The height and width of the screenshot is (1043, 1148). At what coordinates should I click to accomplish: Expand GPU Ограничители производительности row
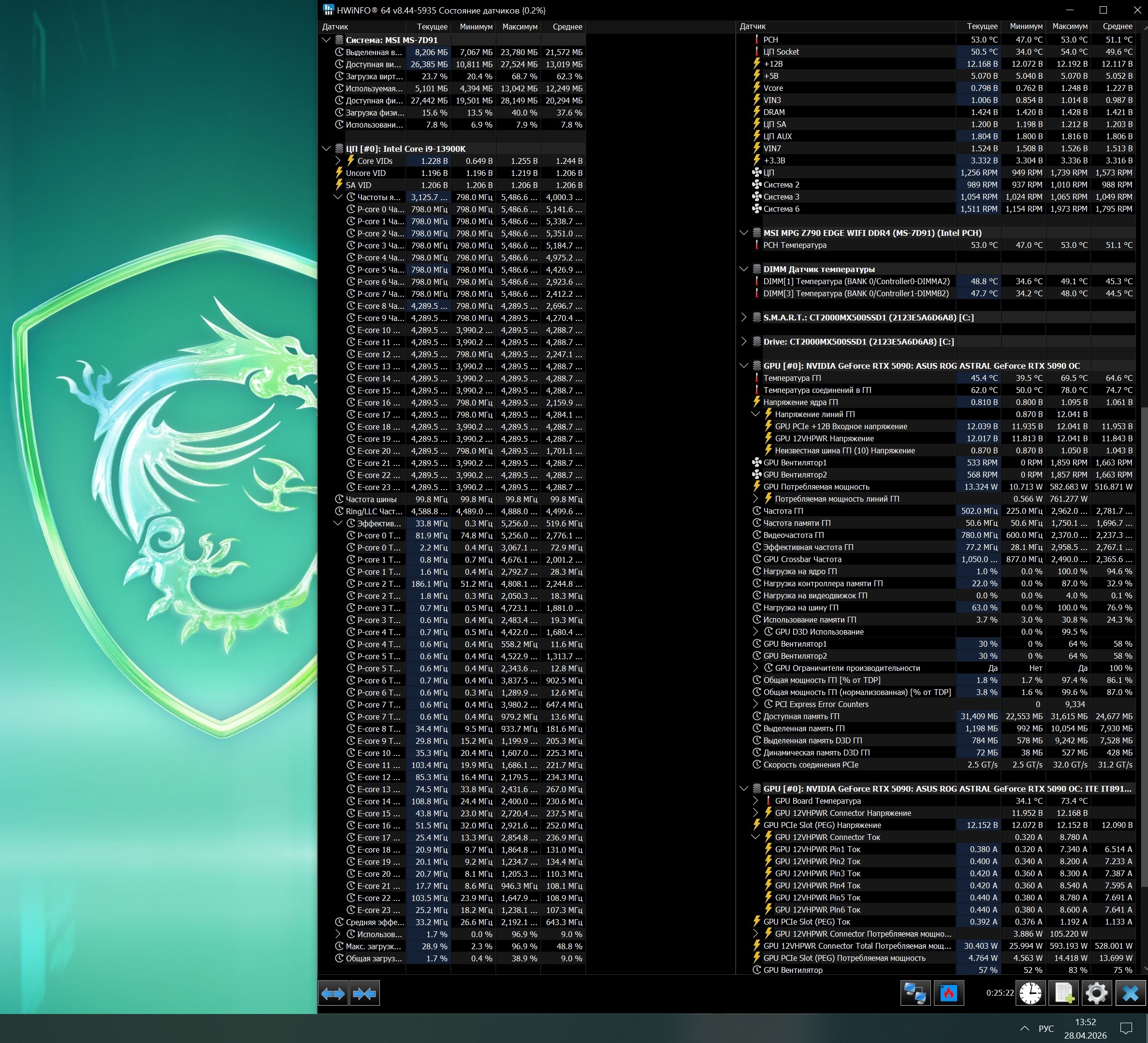click(756, 668)
